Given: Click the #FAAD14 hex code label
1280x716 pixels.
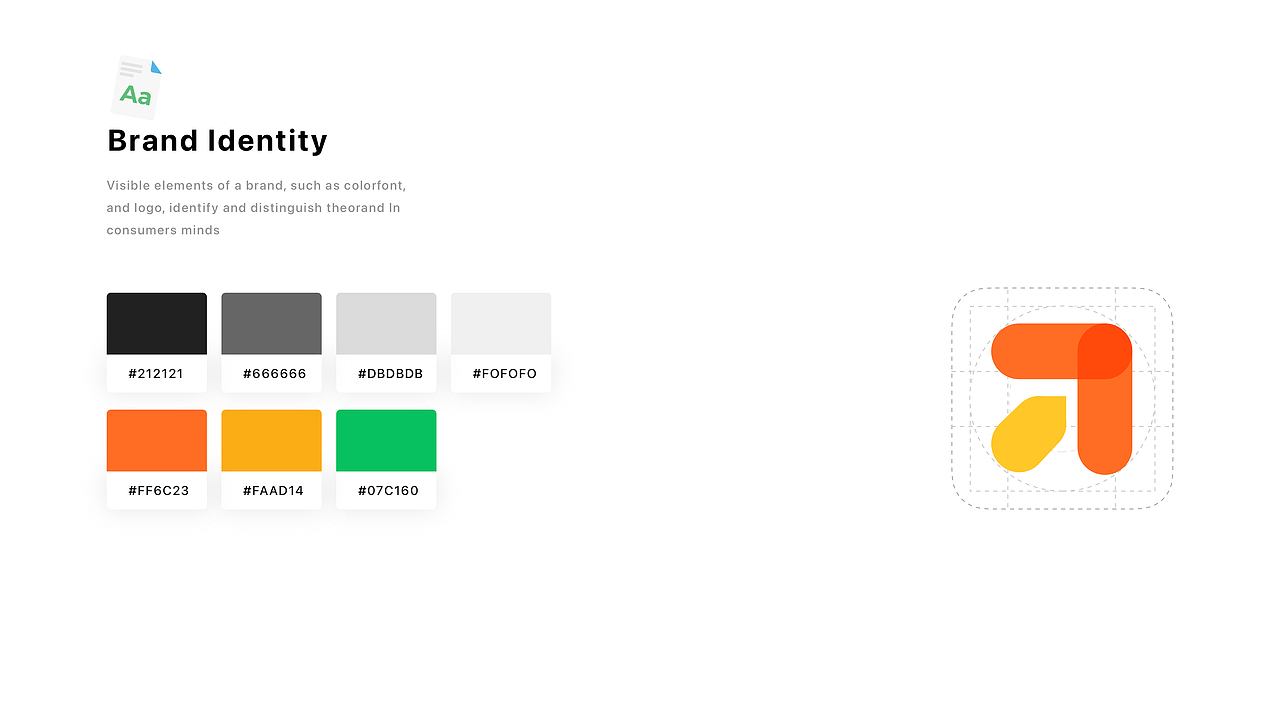Looking at the screenshot, I should pos(273,491).
